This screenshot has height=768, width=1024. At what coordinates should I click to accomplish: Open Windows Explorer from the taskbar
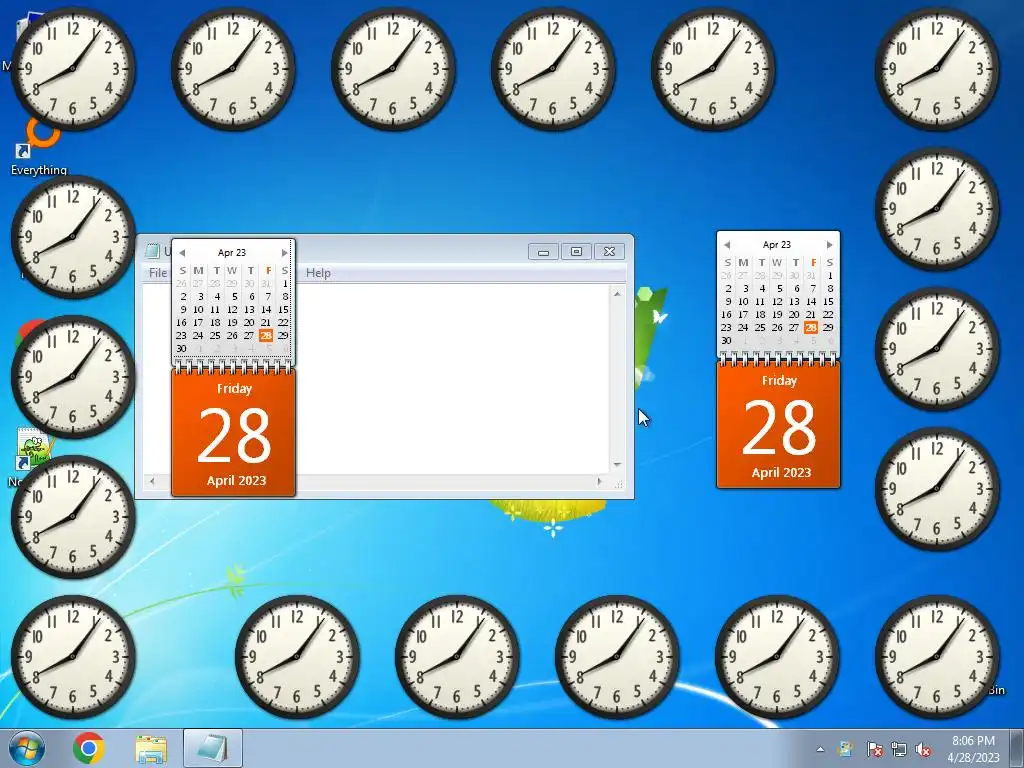pyautogui.click(x=151, y=749)
